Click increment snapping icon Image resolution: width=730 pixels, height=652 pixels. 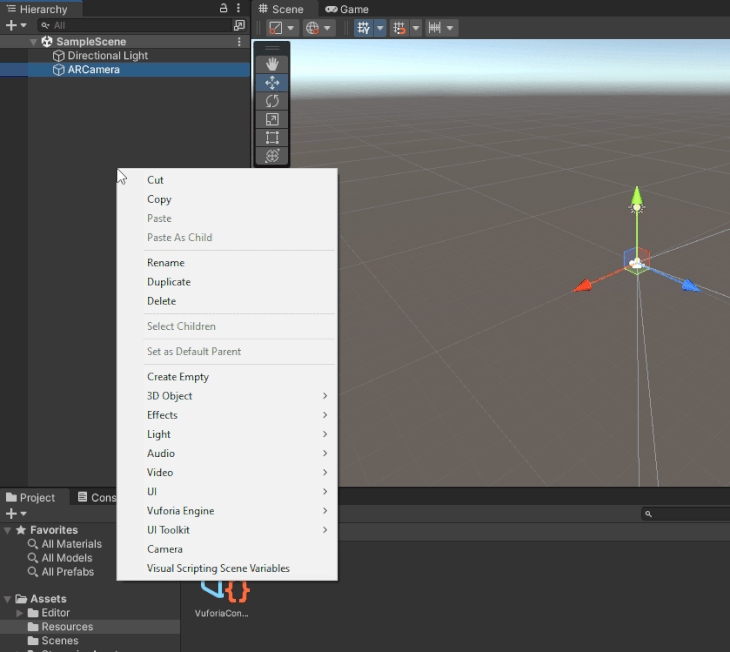coord(434,28)
